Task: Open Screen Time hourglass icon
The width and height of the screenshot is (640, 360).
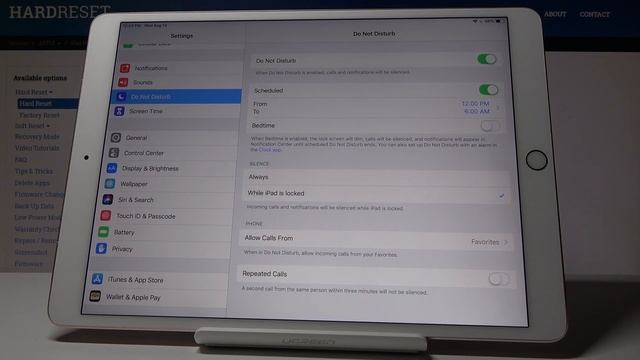Action: (x=119, y=111)
